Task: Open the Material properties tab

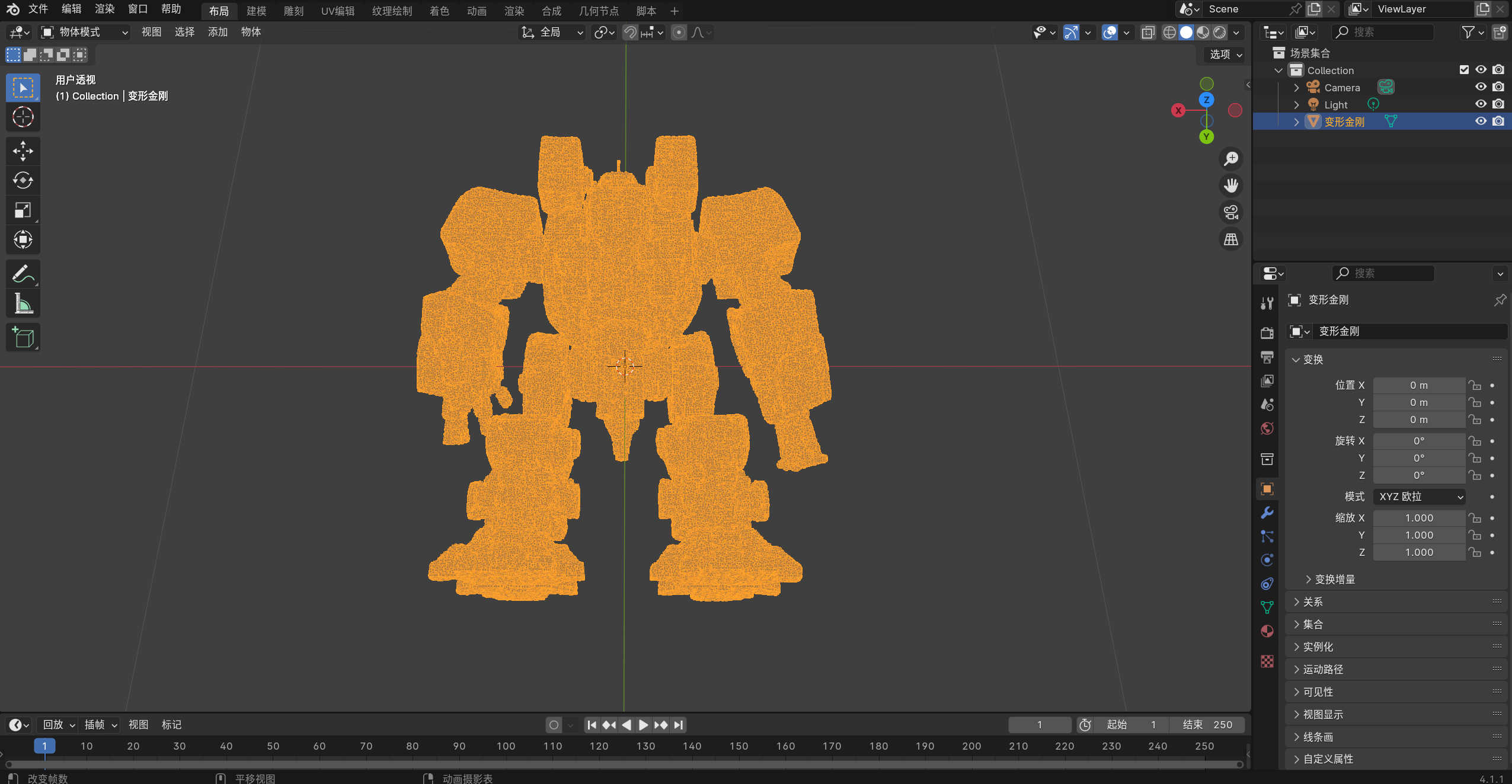Action: pyautogui.click(x=1267, y=631)
